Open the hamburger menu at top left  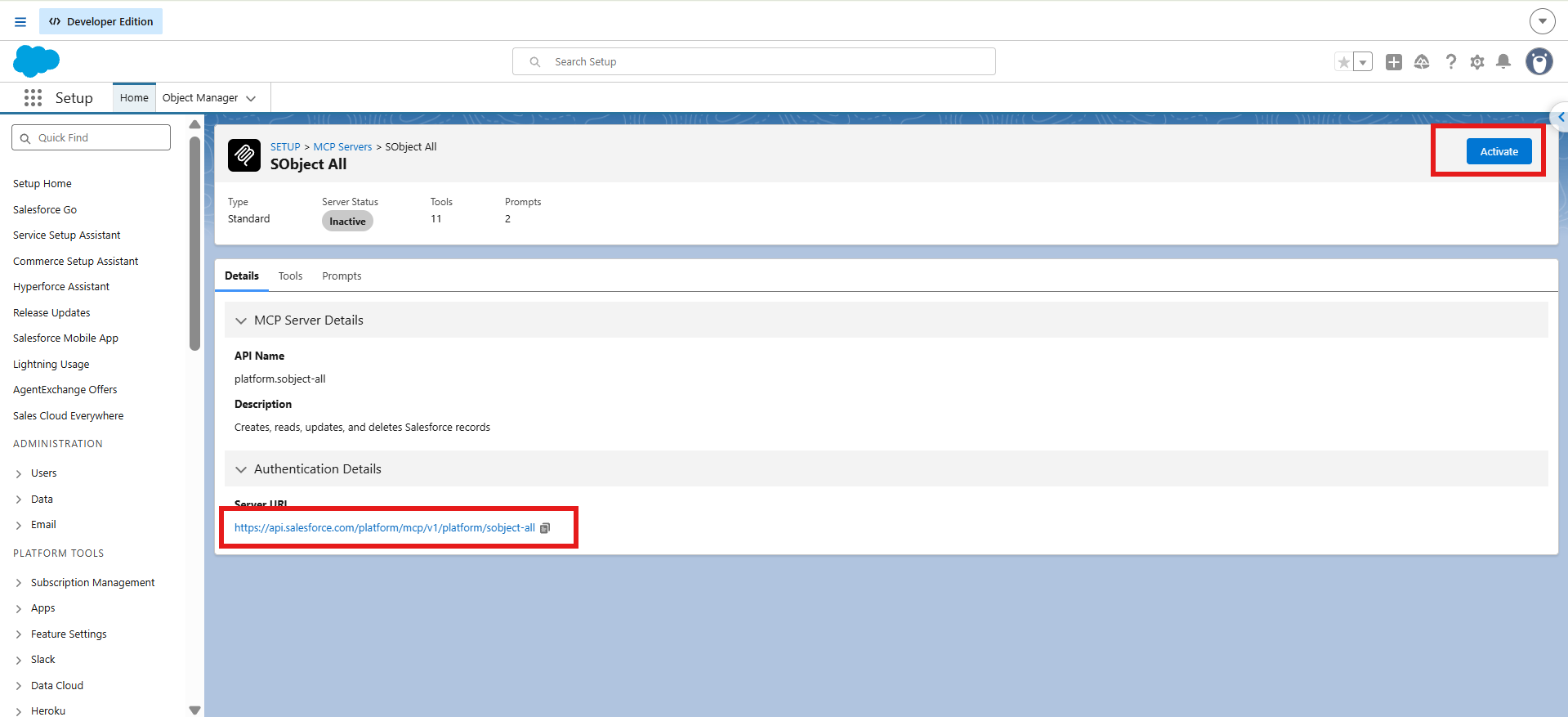pyautogui.click(x=20, y=22)
